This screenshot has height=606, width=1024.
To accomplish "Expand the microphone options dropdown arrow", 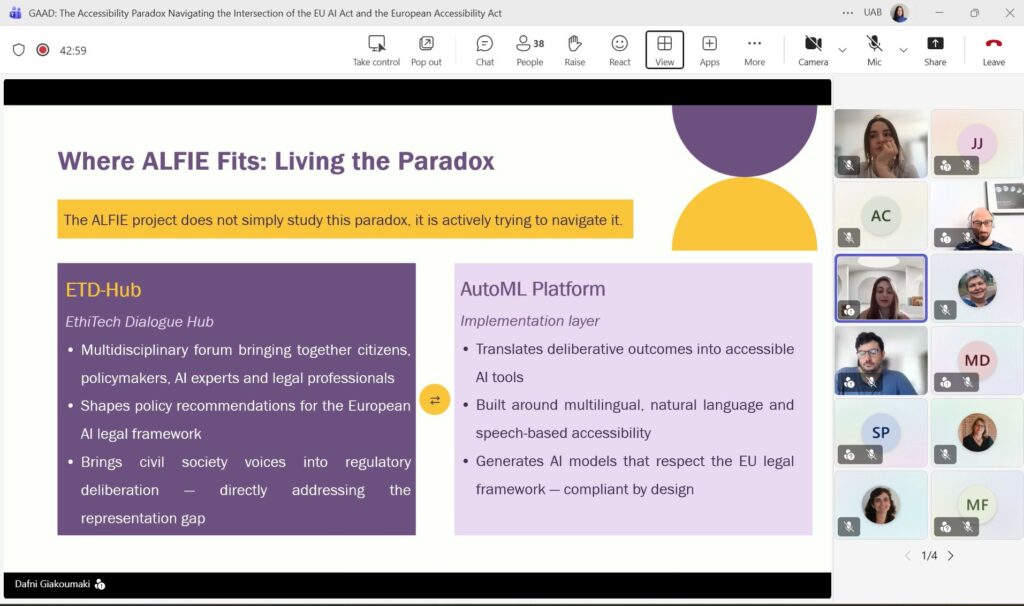I will (903, 50).
